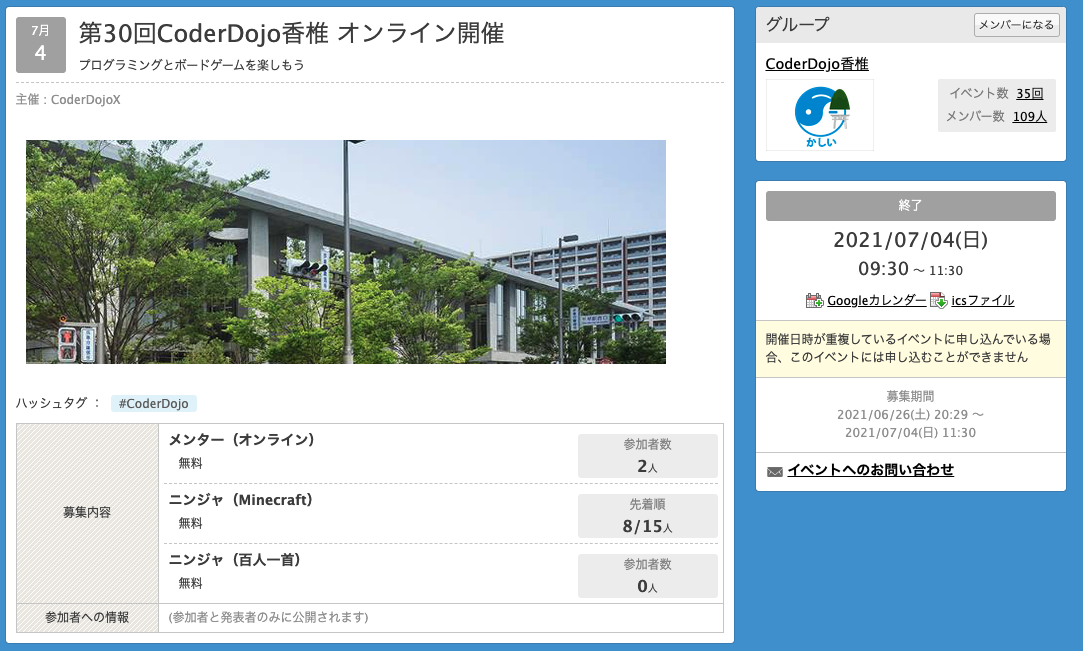Open the 109人 member count link
The image size is (1083, 651).
click(x=1029, y=117)
